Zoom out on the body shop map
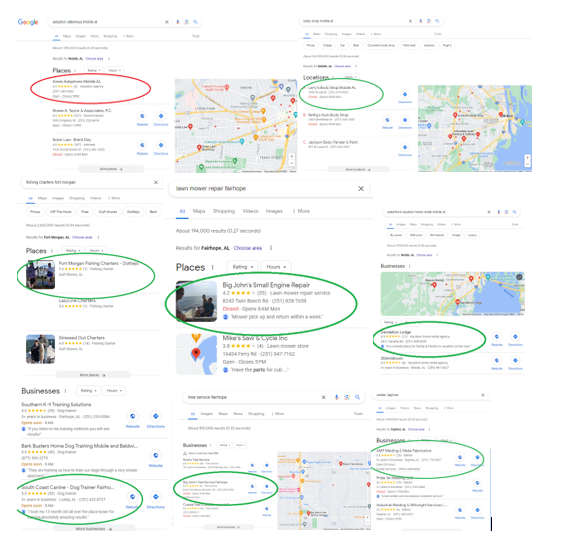 [x=527, y=164]
